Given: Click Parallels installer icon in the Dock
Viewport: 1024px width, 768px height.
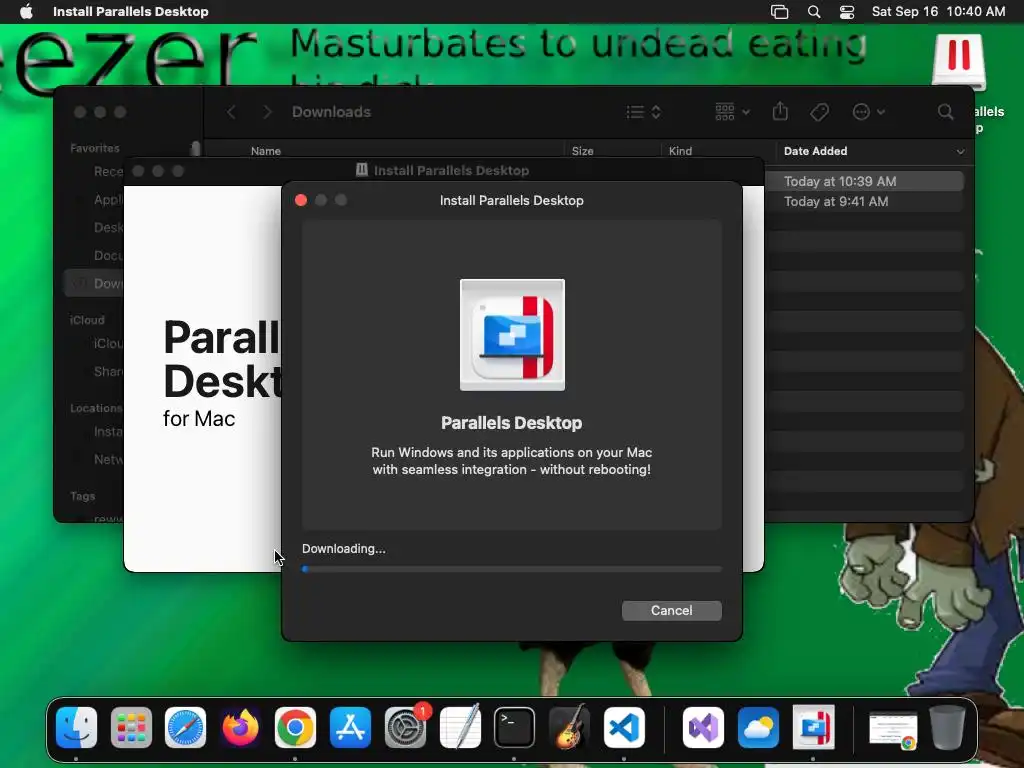Looking at the screenshot, I should 813,728.
